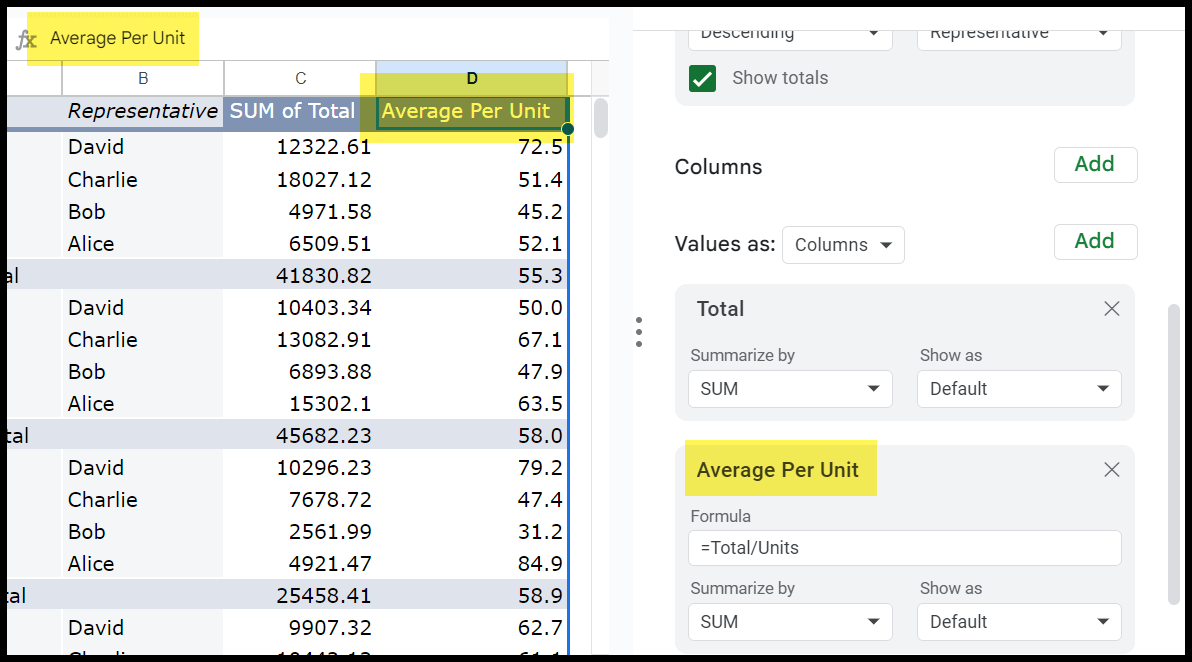Click cell with value 13082.91

pyautogui.click(x=300, y=339)
